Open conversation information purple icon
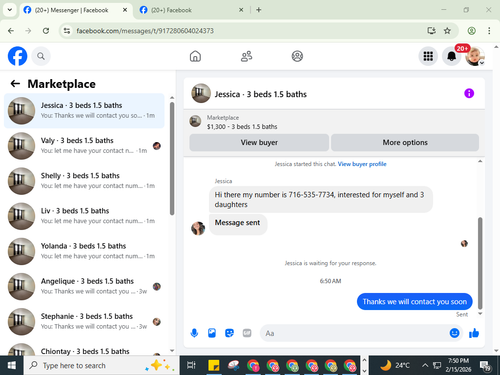500x375 pixels. click(x=469, y=93)
